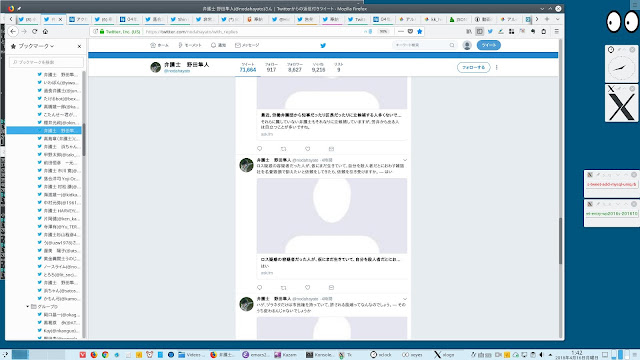Click the xclock taskbar entry

(380, 355)
